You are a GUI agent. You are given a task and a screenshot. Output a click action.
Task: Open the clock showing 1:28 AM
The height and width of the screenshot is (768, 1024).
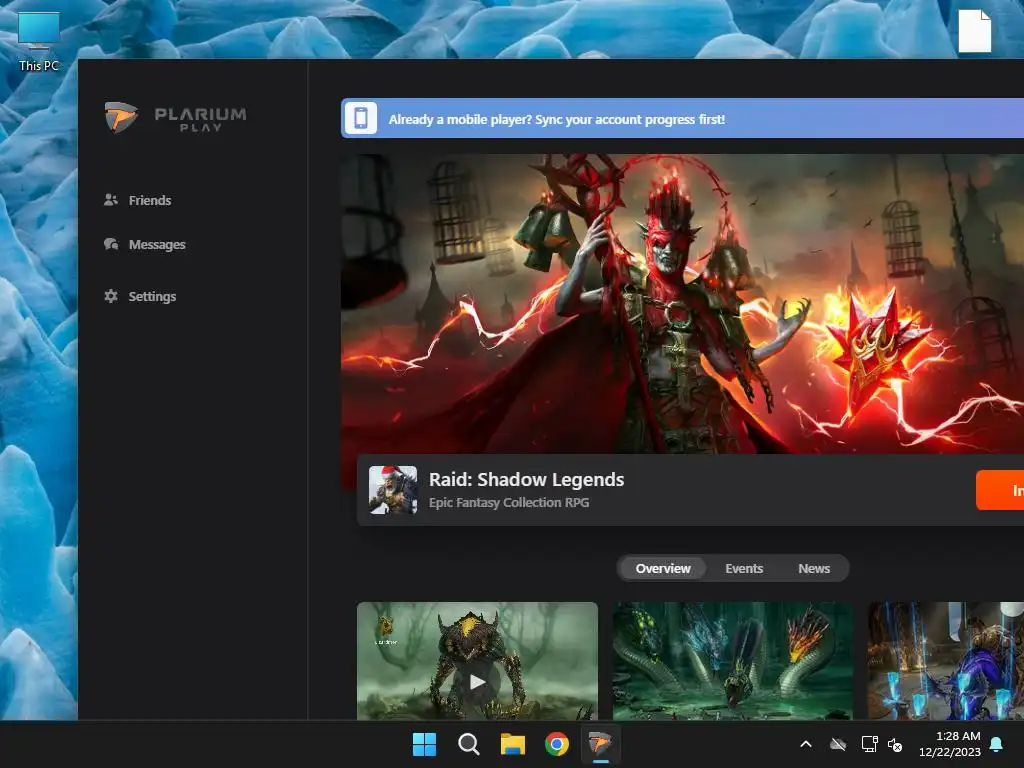pos(950,744)
